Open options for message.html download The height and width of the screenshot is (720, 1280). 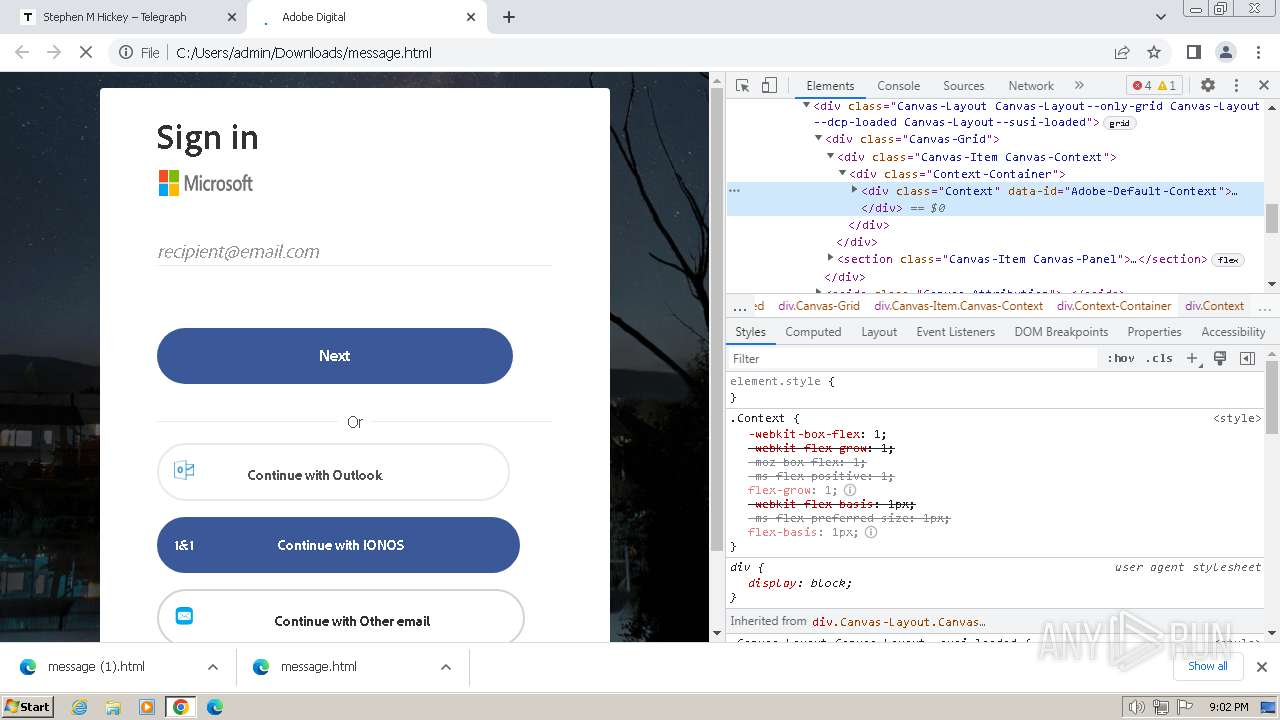click(x=446, y=667)
